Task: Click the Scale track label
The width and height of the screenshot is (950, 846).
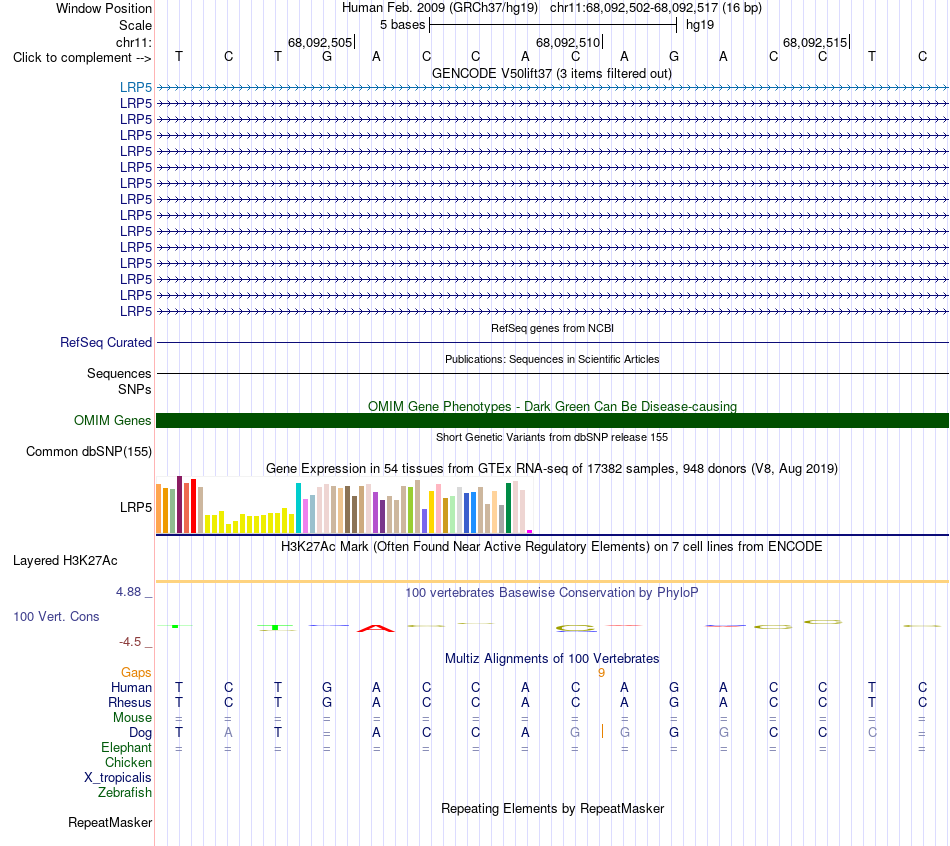Action: pos(135,25)
